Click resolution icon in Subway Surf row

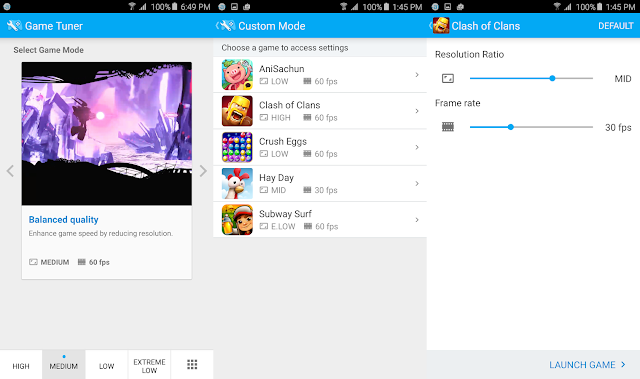(x=264, y=226)
